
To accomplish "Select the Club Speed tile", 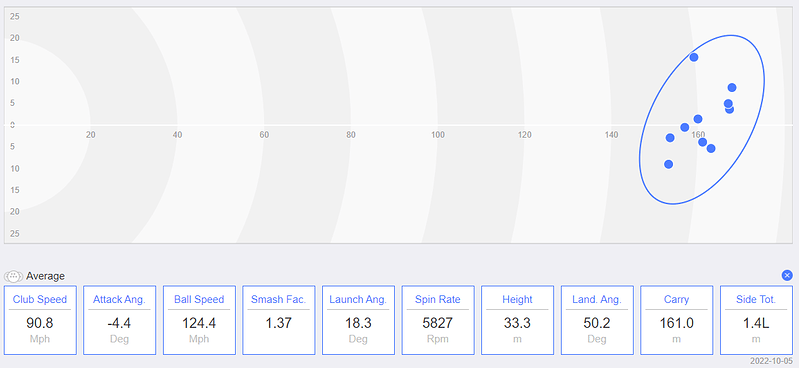I will pos(40,320).
